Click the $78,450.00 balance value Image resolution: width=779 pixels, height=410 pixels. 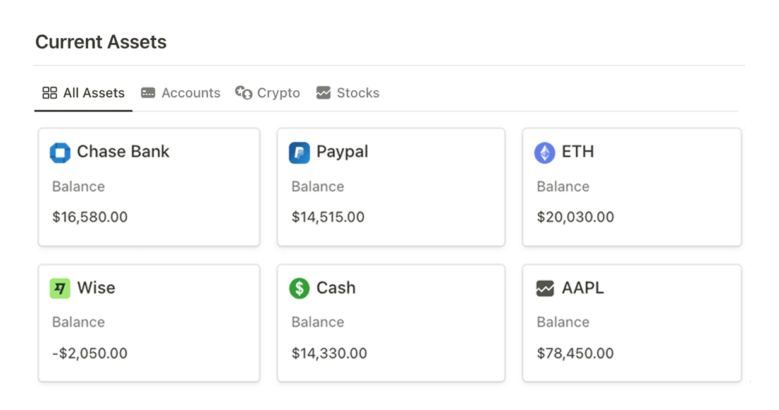pos(575,353)
